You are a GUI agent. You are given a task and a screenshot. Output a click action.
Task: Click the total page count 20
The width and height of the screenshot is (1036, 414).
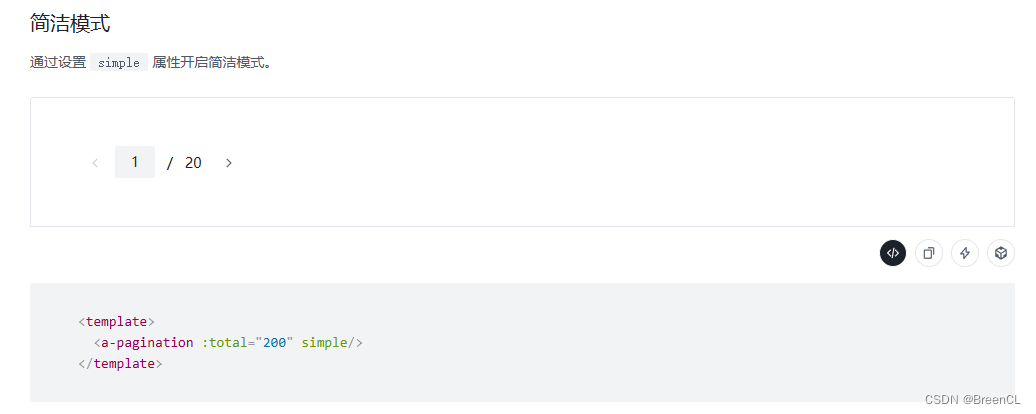[193, 163]
